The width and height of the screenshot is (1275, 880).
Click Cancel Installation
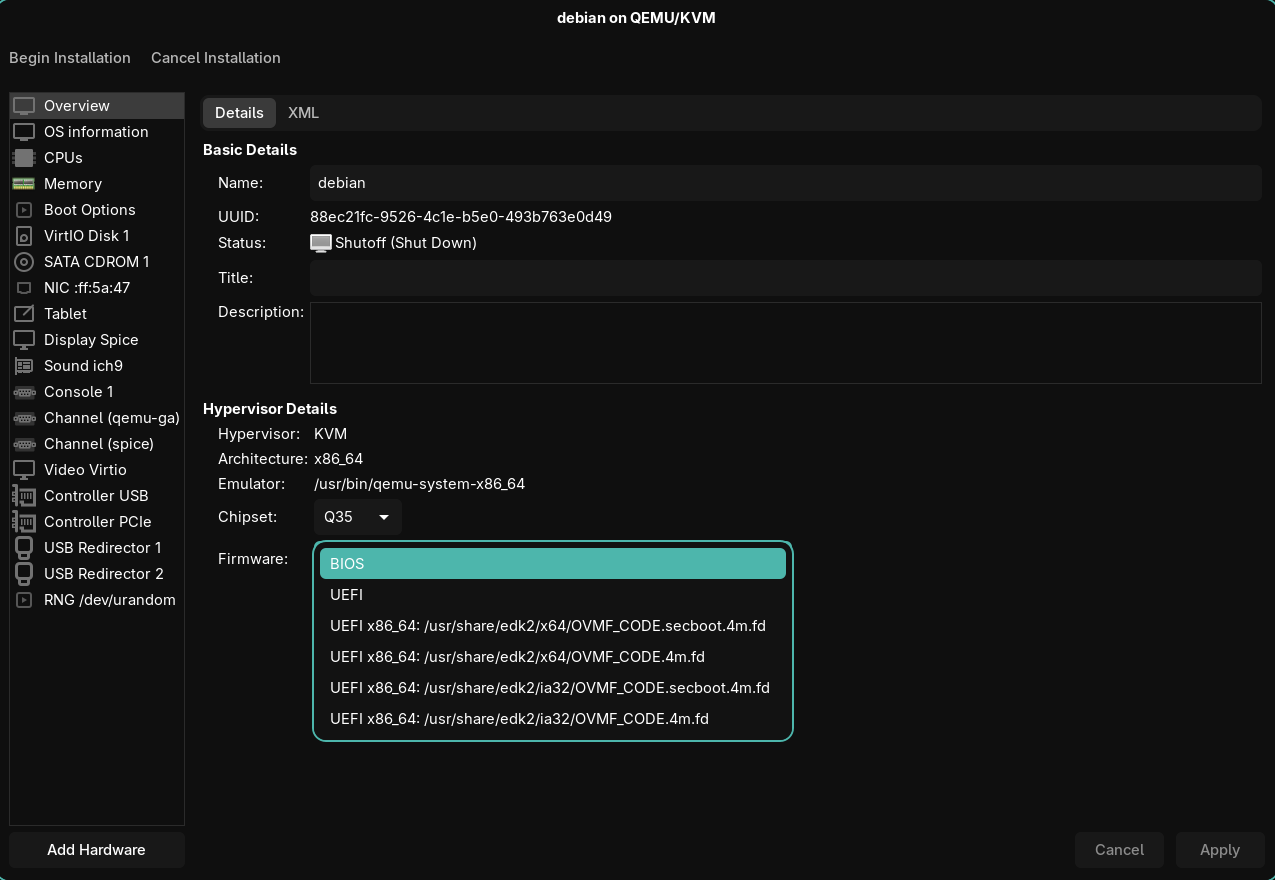point(216,58)
